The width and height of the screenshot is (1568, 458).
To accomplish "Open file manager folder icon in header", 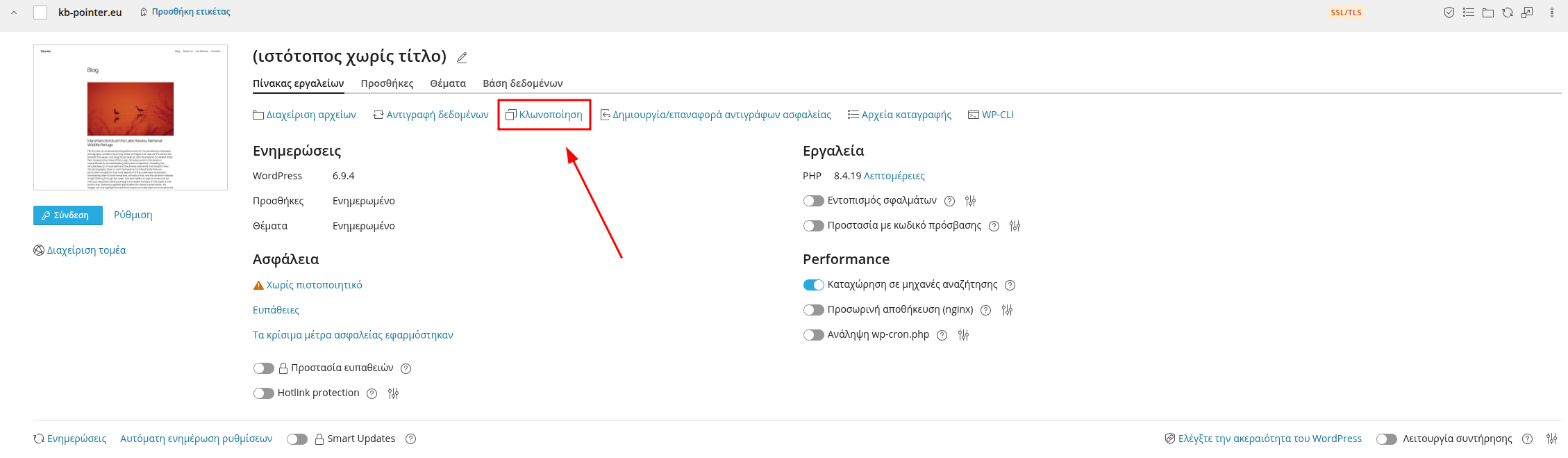I will click(x=1487, y=13).
